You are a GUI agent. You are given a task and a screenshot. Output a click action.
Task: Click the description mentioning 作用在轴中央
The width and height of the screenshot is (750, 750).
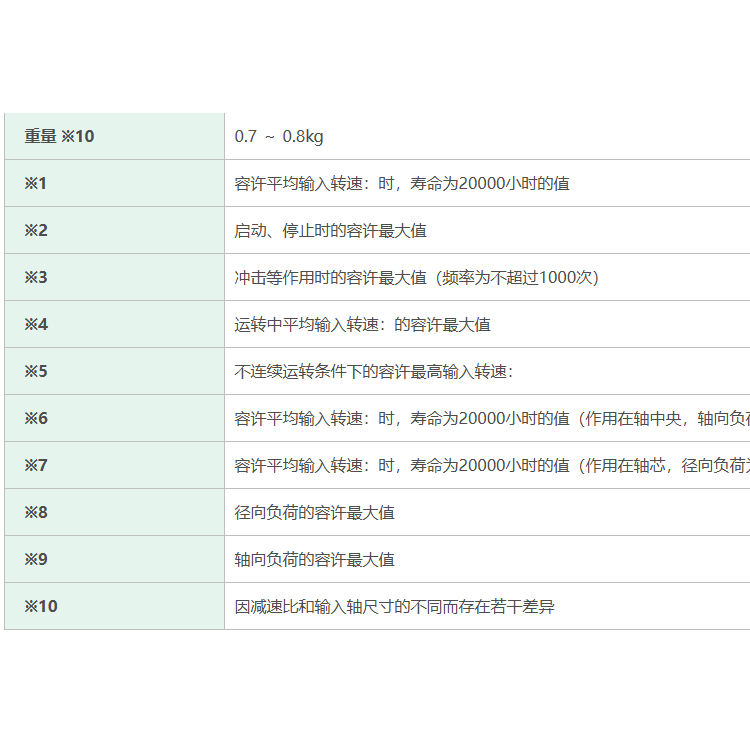pyautogui.click(x=490, y=418)
